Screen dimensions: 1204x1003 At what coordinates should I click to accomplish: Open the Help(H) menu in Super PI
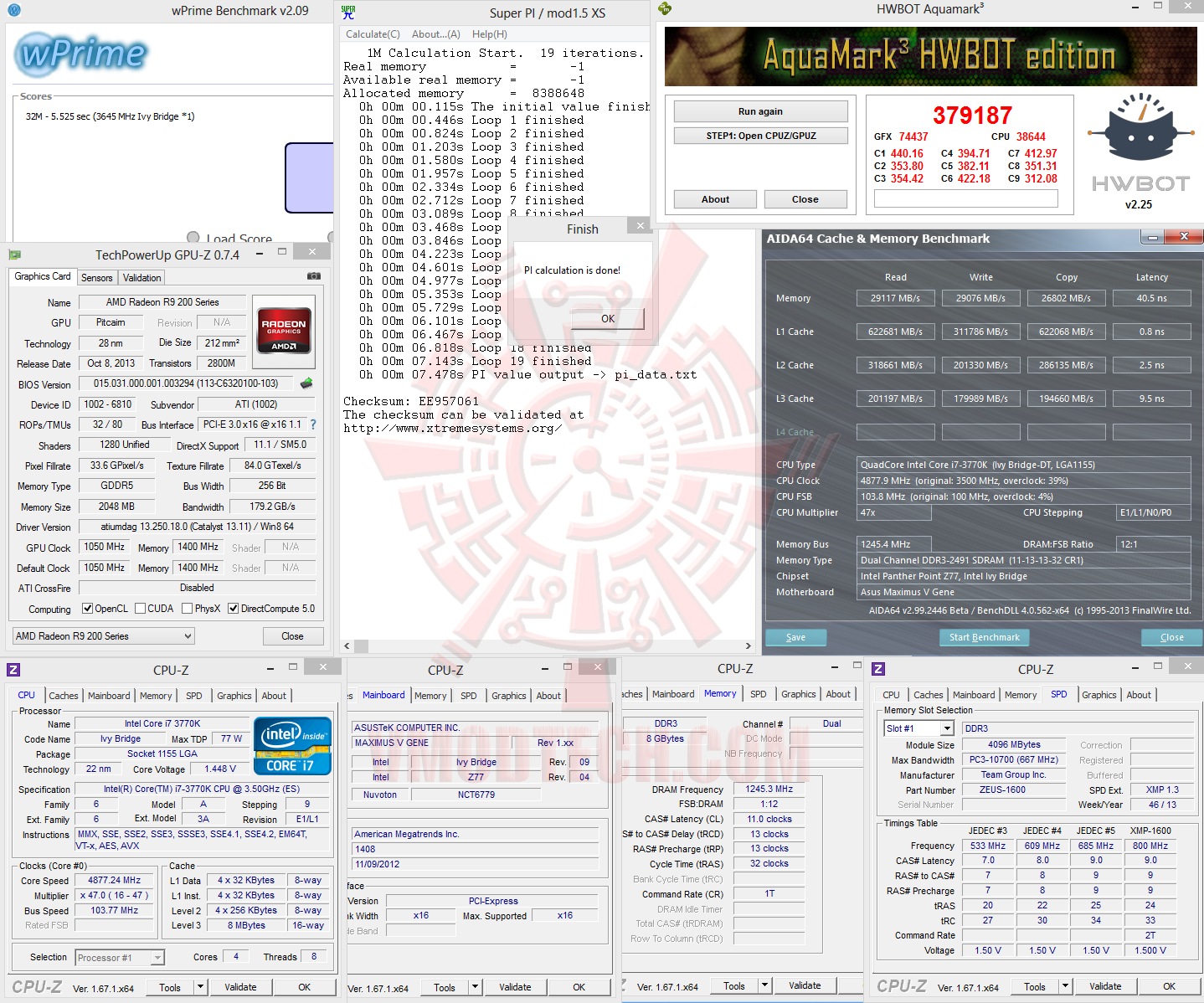click(x=490, y=34)
